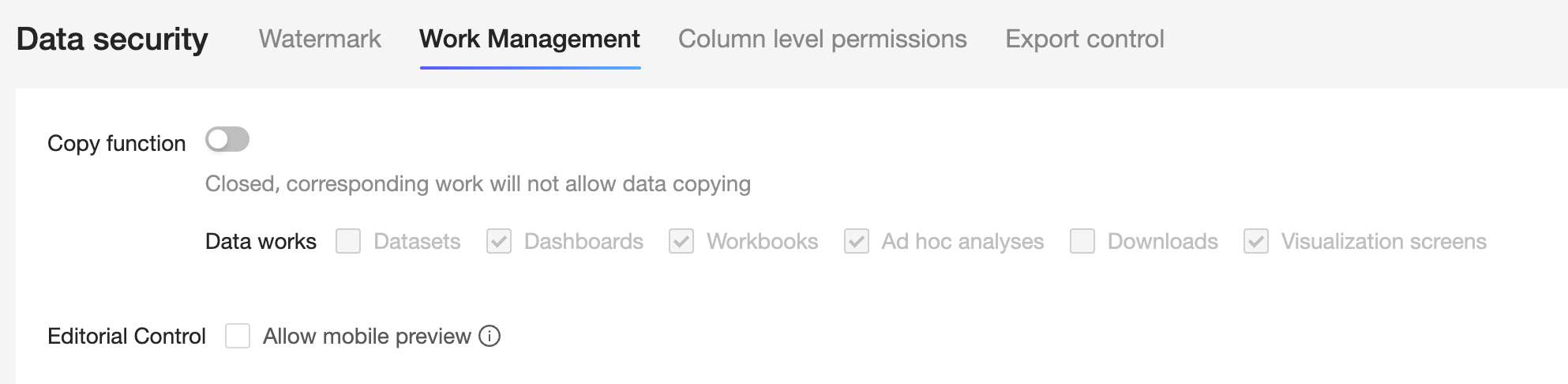Uncheck the Workbooks checkbox

pos(681,241)
